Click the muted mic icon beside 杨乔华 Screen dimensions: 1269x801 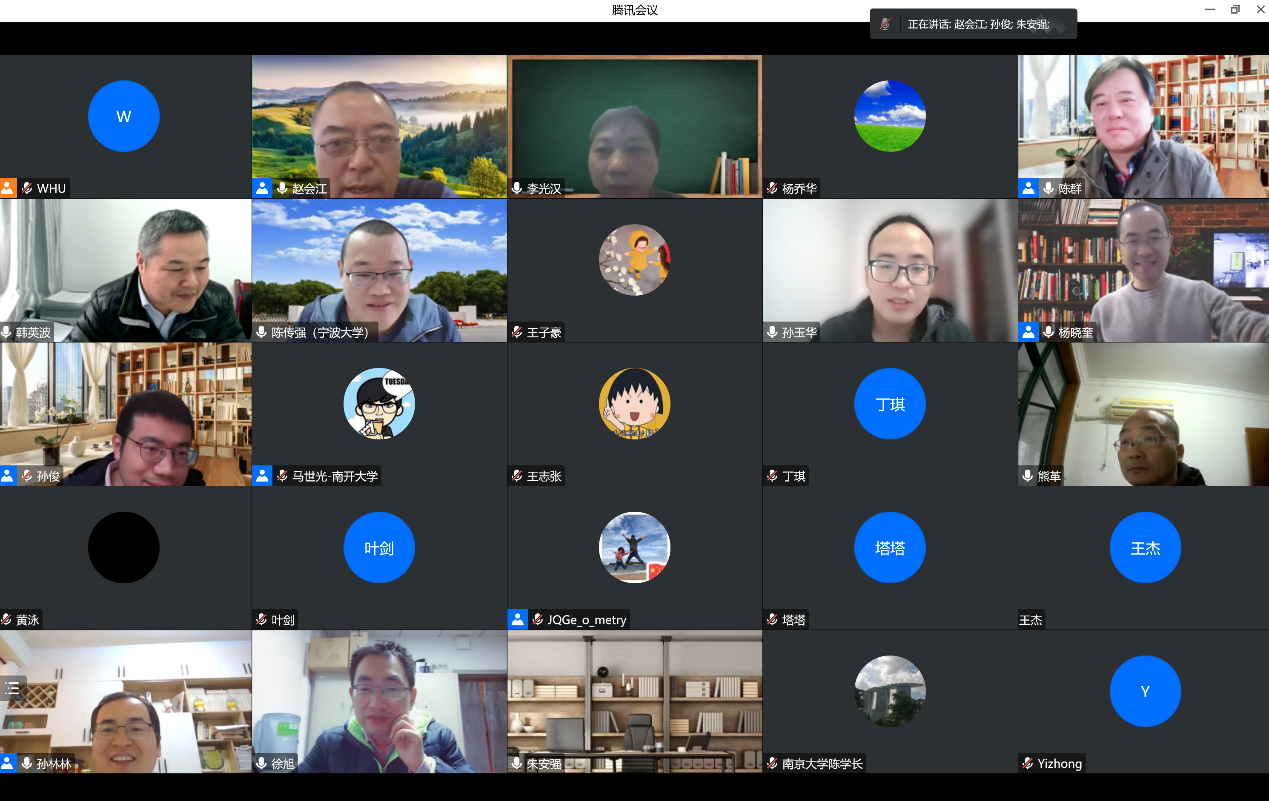coord(772,188)
